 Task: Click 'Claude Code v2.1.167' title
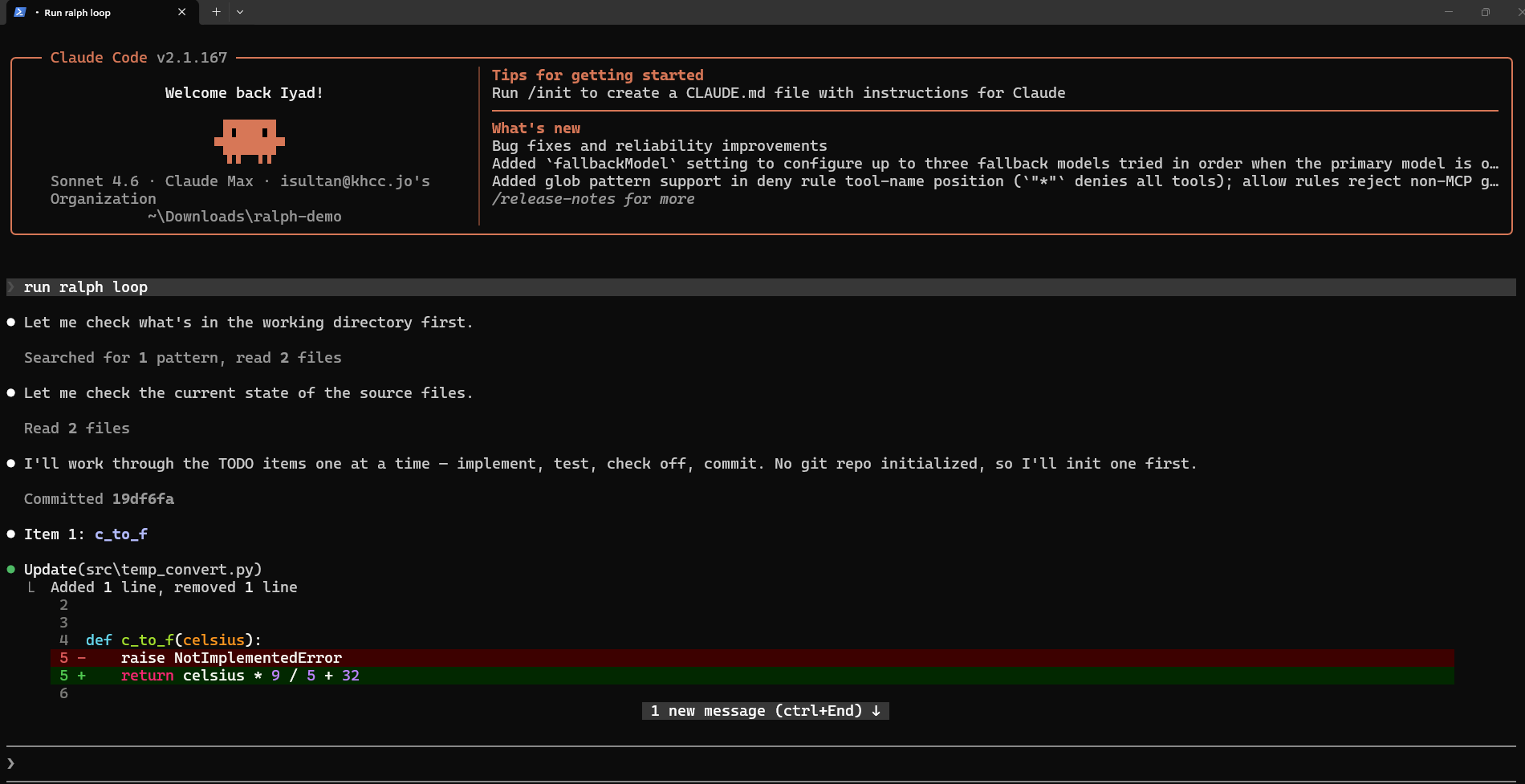tap(139, 58)
